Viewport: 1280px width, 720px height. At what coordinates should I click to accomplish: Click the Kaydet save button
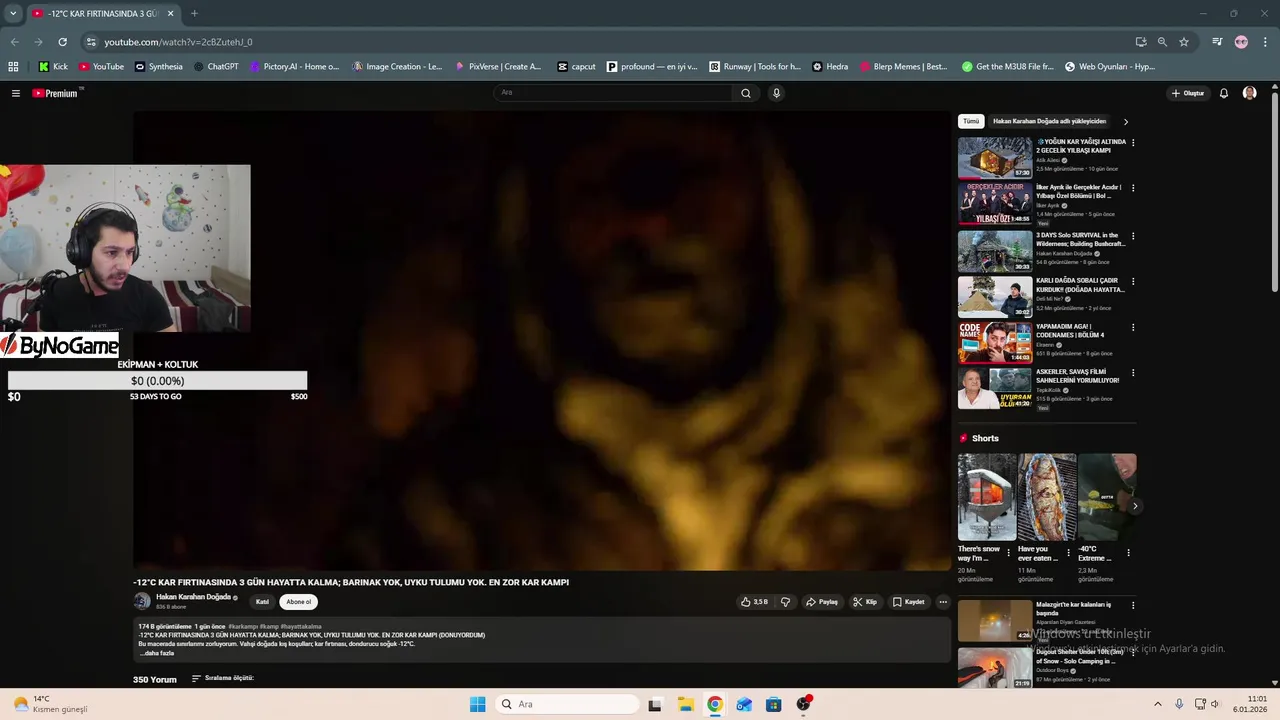tap(908, 602)
